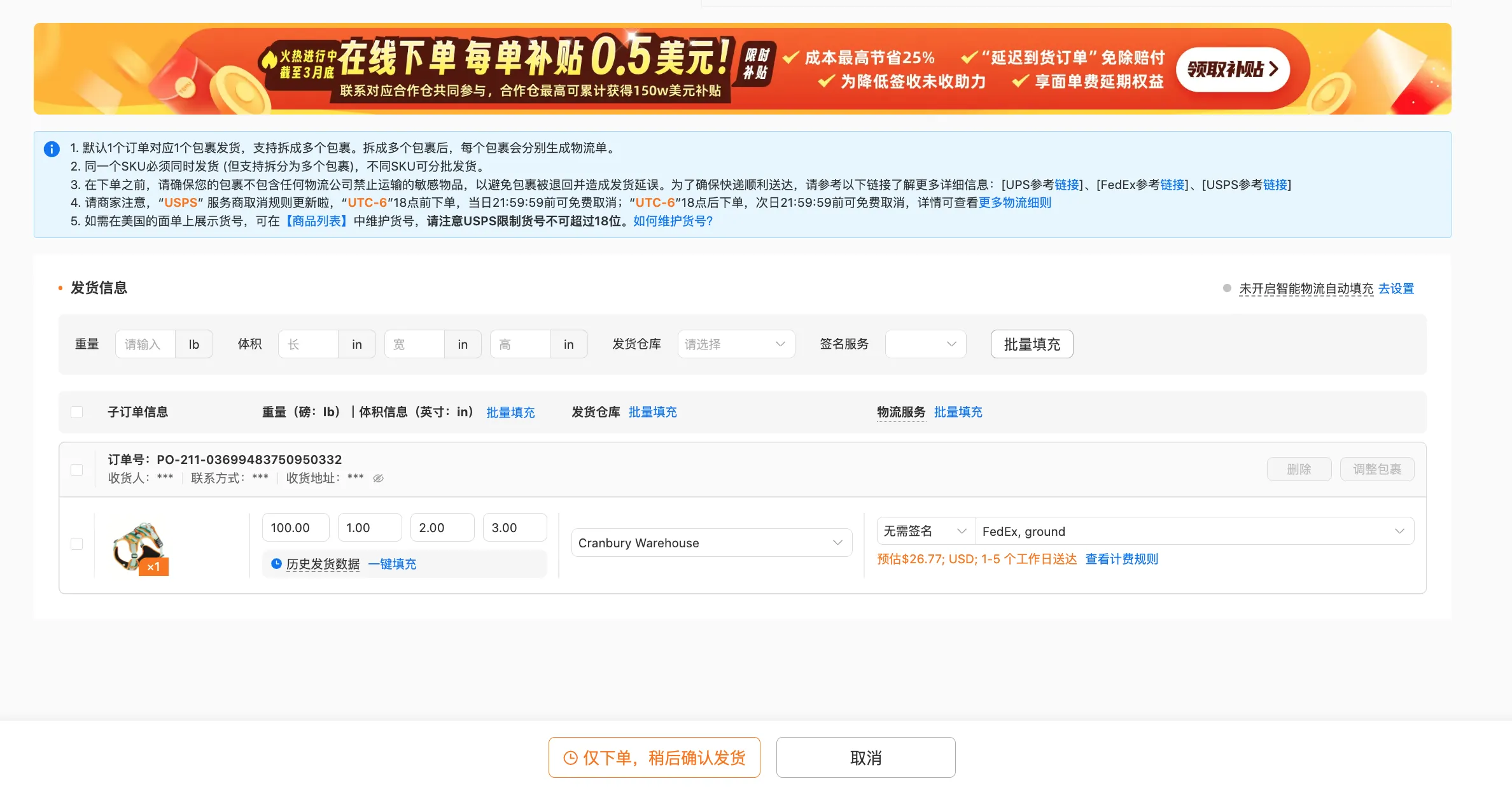Click the 批量填充 button in the top filter row

click(1032, 344)
